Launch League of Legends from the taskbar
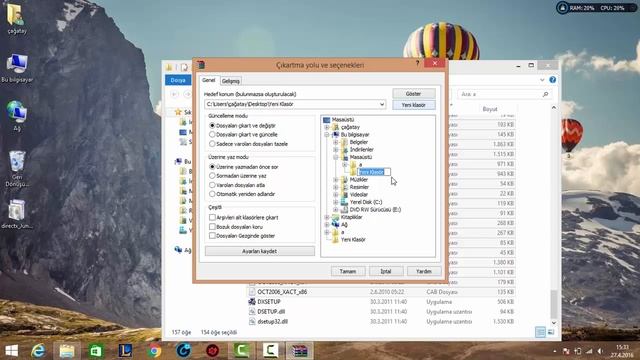Screen dimensions: 640x360 tap(125, 351)
